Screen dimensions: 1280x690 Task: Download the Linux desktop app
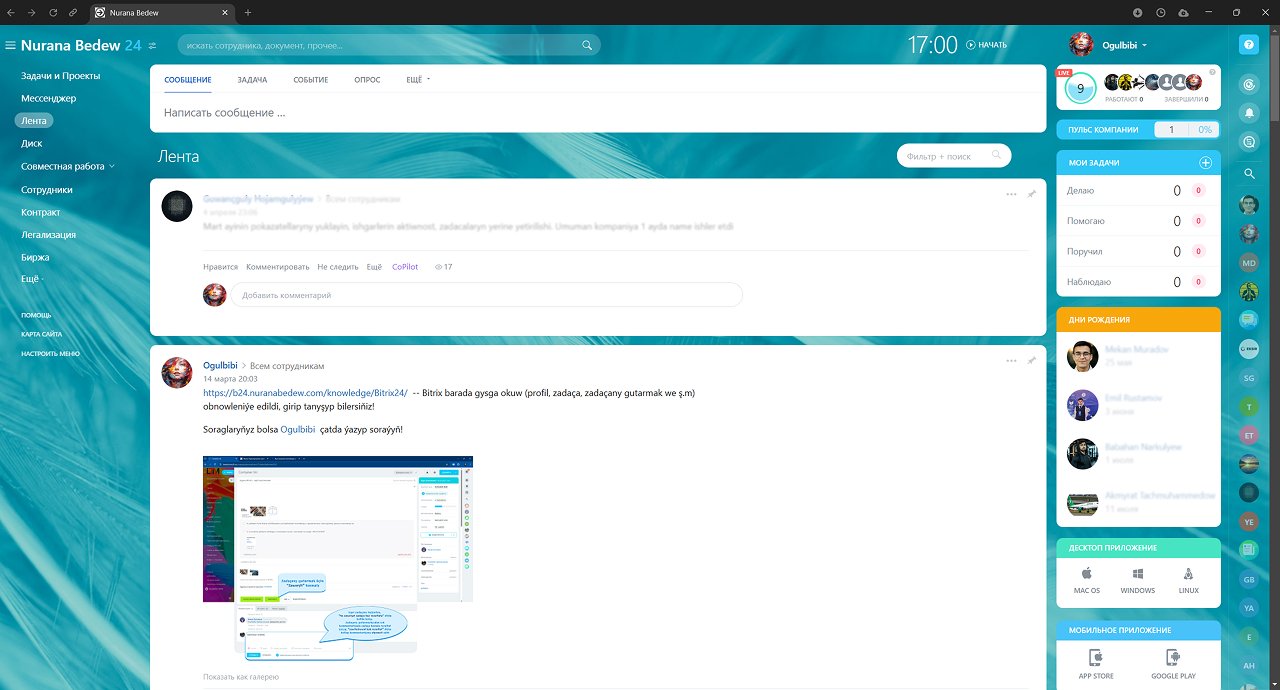(1188, 580)
